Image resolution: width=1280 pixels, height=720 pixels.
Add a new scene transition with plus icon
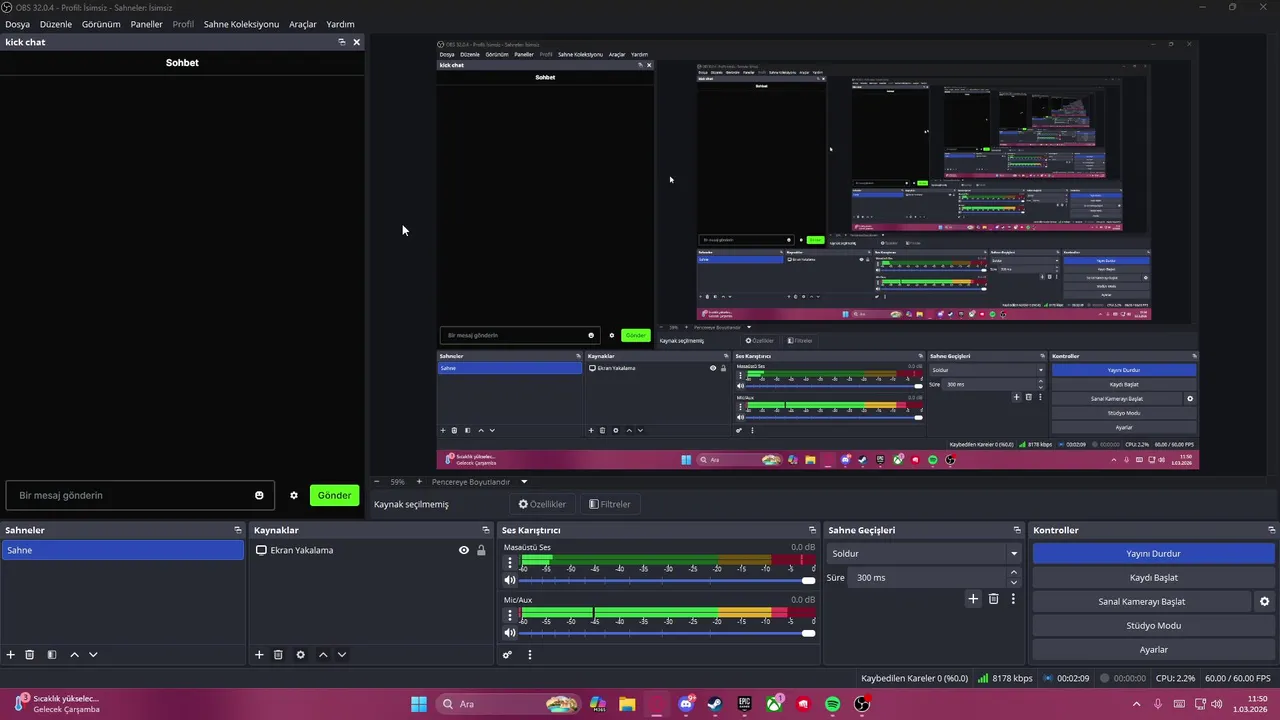(973, 599)
